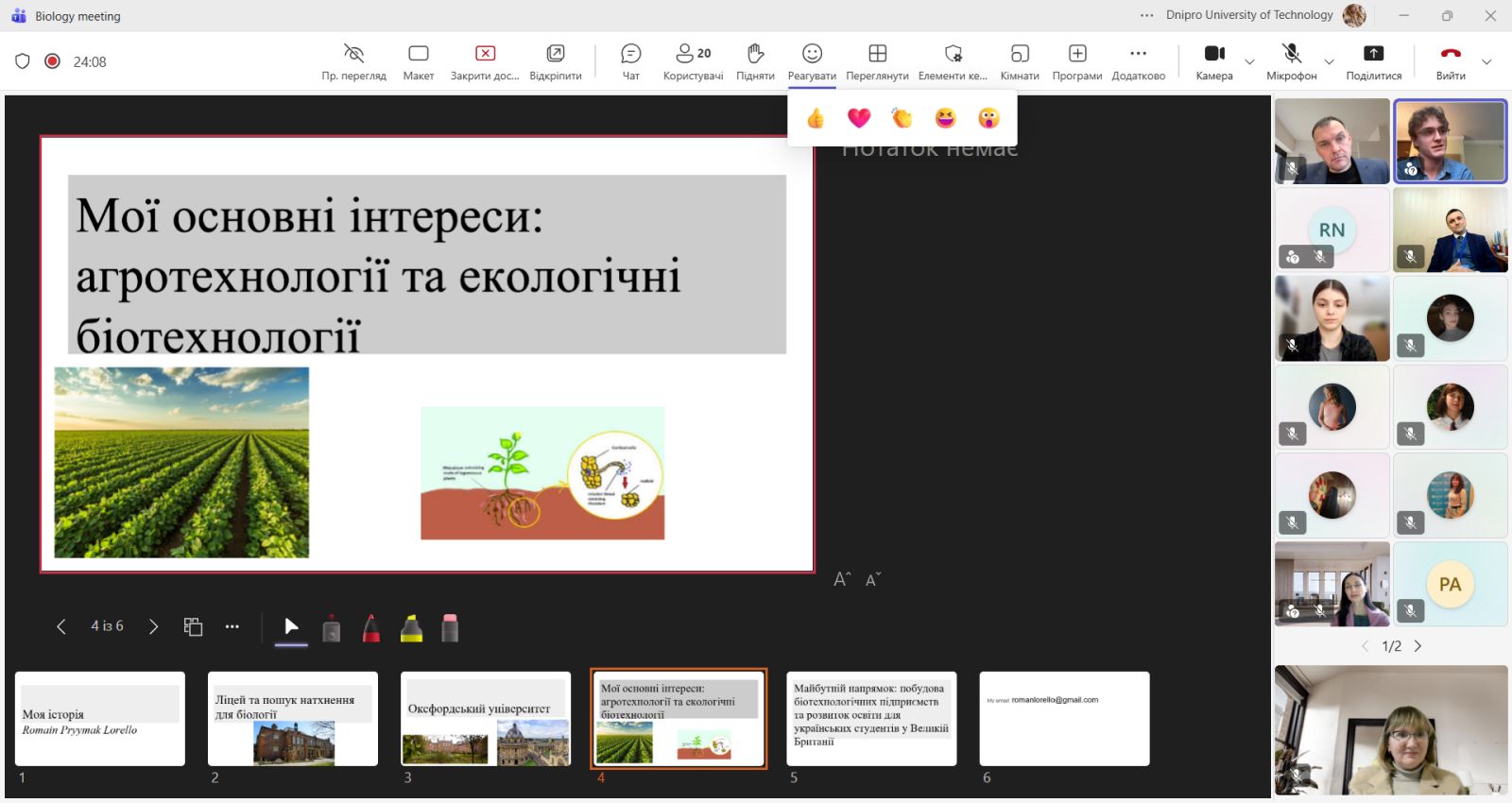This screenshot has height=803, width=1512.
Task: Toggle the camera (Камера) on or off
Action: coord(1214,61)
